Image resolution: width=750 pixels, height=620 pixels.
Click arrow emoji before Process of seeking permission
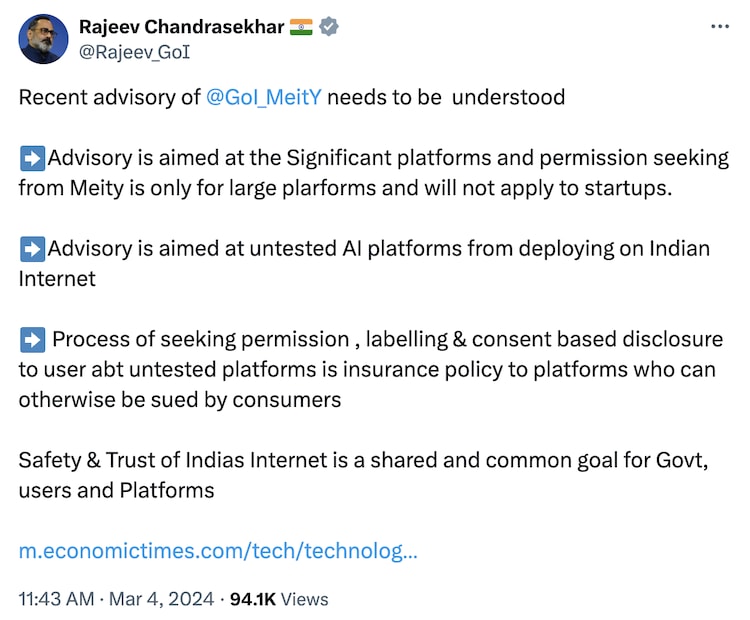[32, 339]
